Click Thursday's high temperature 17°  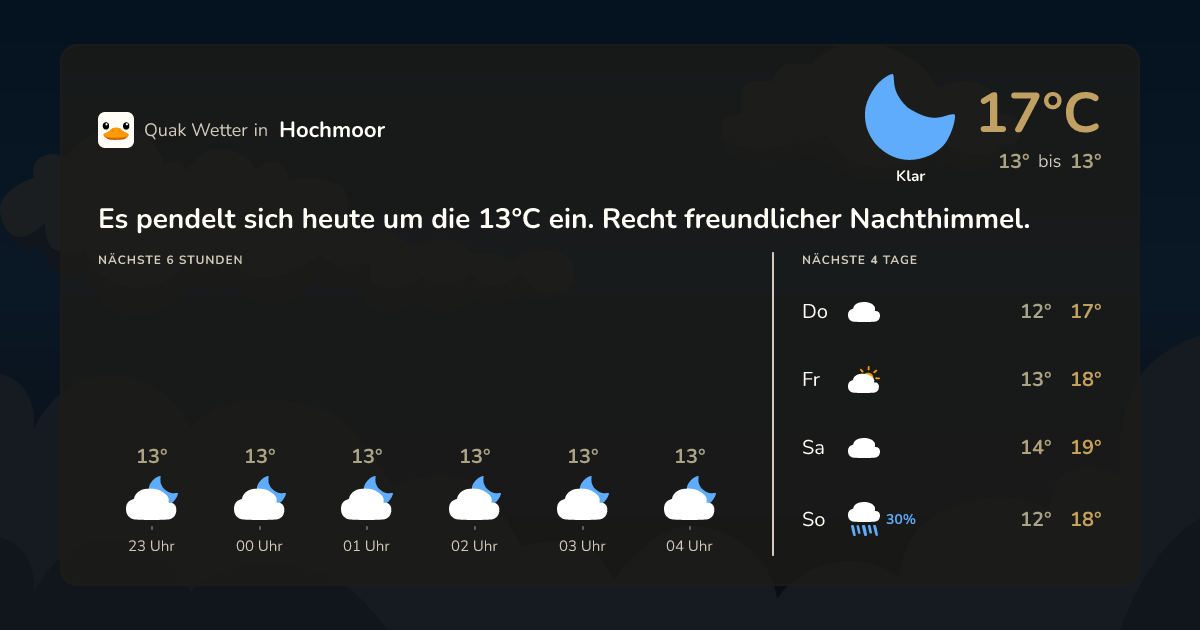point(1086,312)
